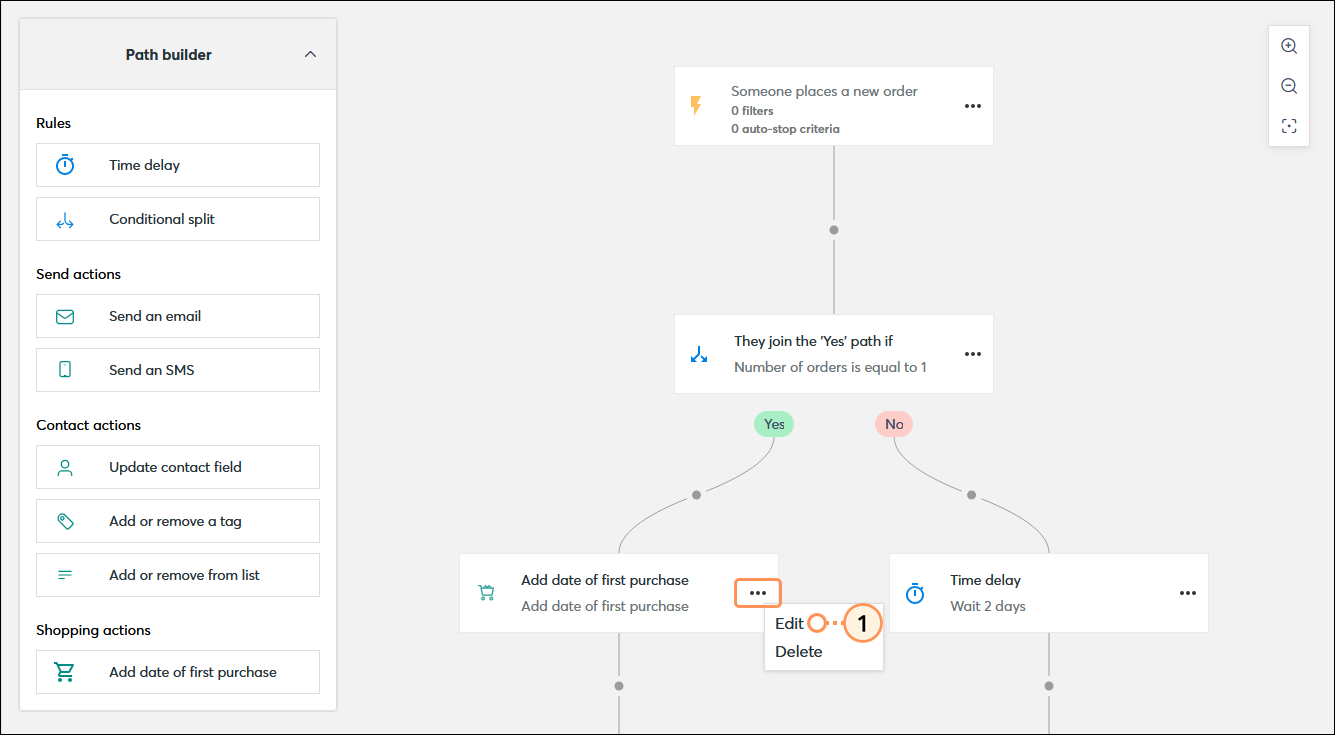Choose Edit from the context menu
Viewport: 1335px width, 735px height.
pyautogui.click(x=790, y=622)
